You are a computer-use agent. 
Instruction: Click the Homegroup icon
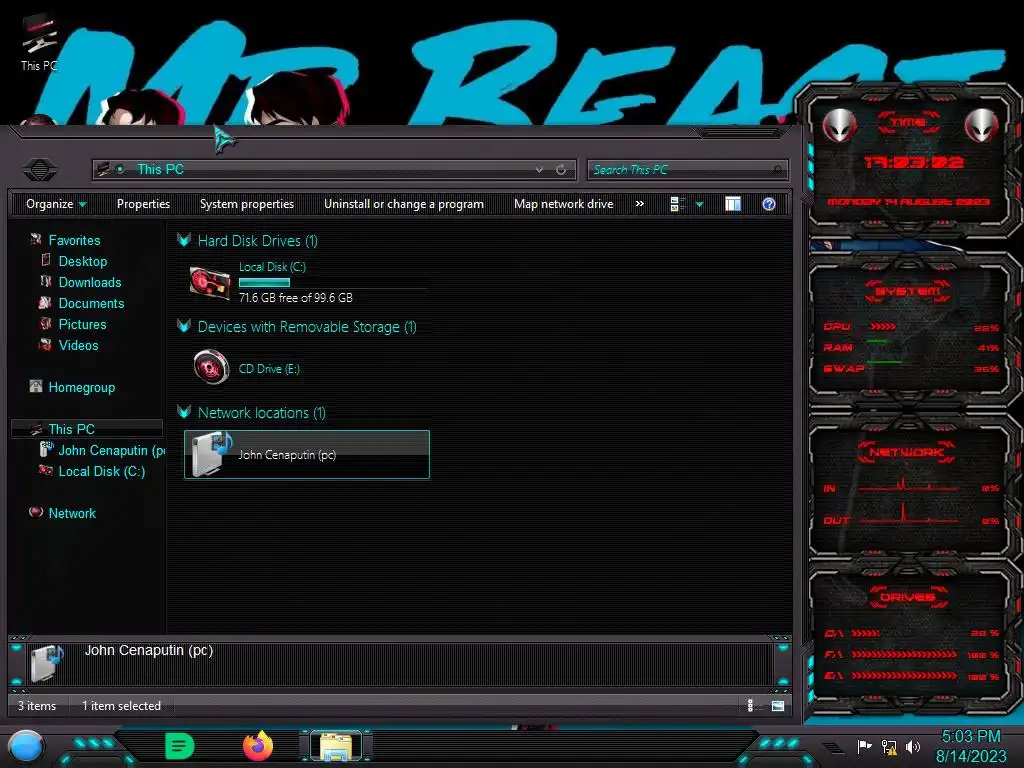[x=36, y=387]
